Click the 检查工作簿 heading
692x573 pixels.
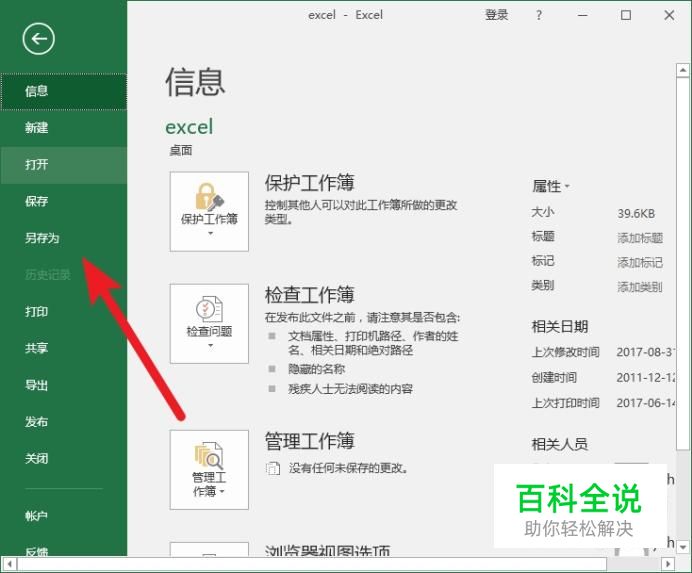click(x=309, y=295)
